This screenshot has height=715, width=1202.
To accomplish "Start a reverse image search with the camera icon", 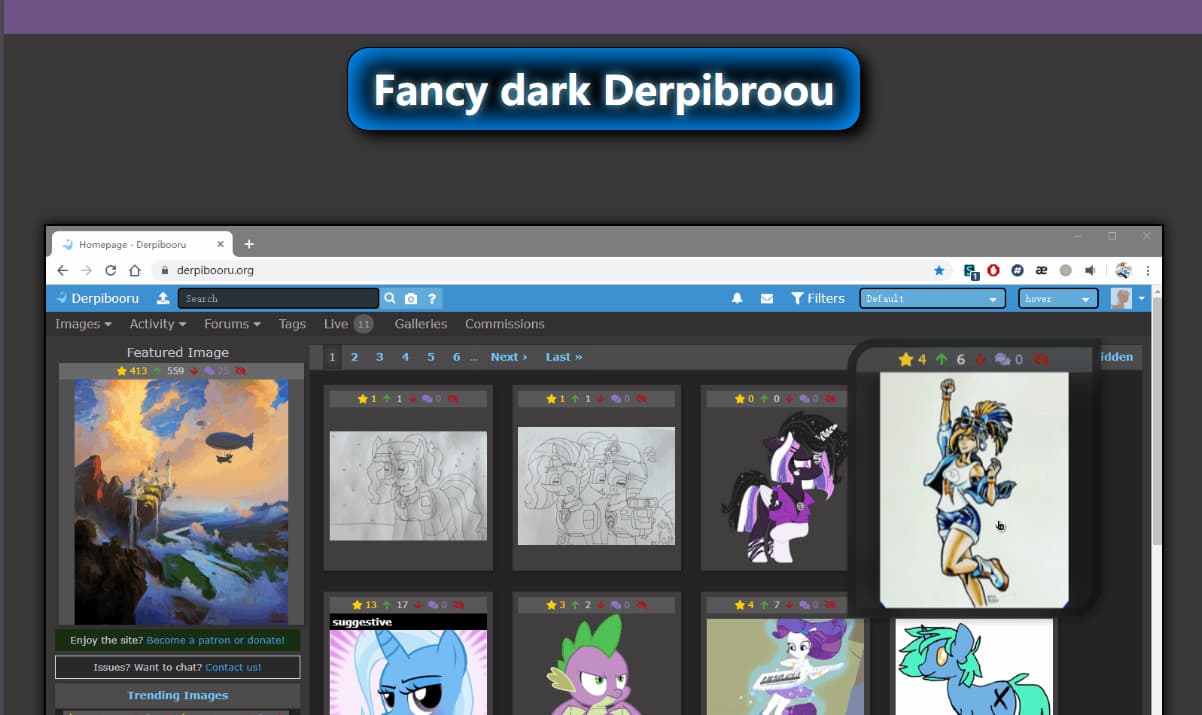I will coord(411,298).
